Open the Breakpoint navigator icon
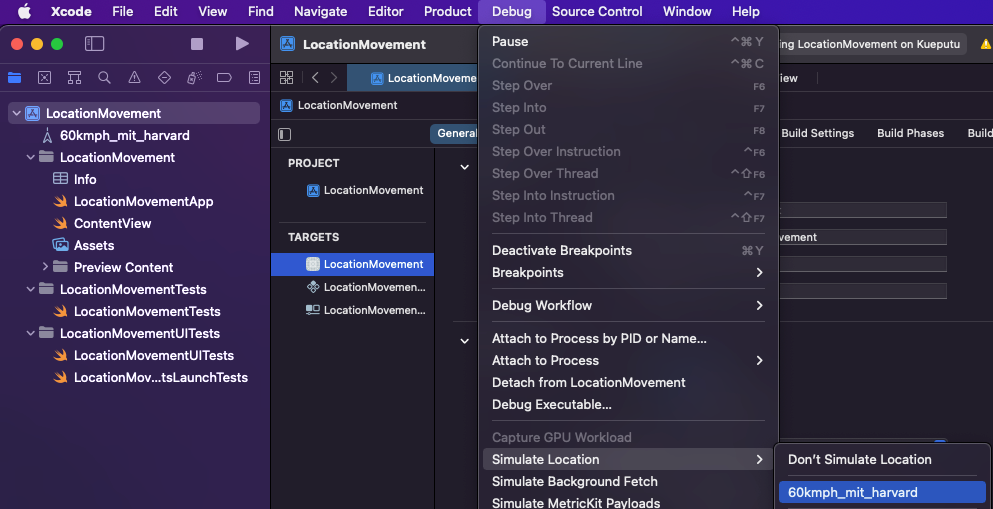This screenshot has height=509, width=993. [224, 78]
